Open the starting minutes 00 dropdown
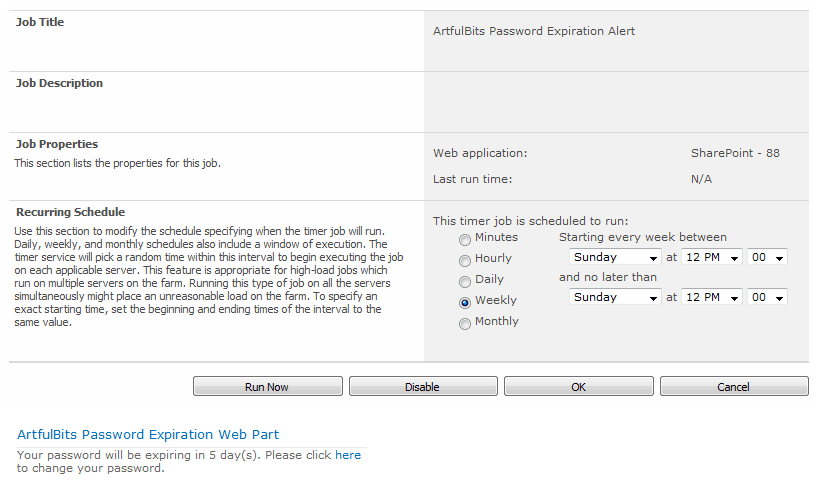Screen dimensions: 822x488 [x=767, y=257]
